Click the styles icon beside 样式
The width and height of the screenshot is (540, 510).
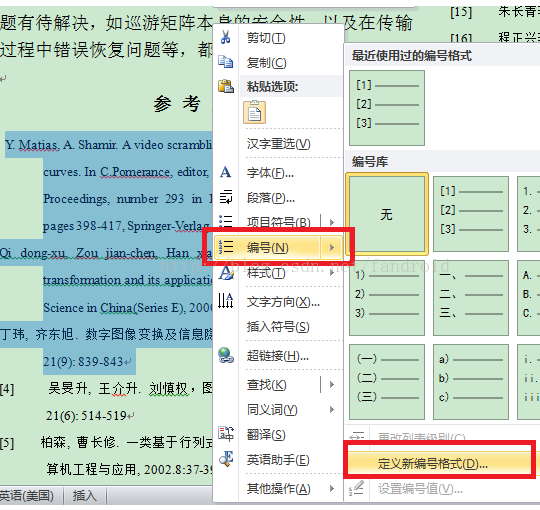[226, 273]
